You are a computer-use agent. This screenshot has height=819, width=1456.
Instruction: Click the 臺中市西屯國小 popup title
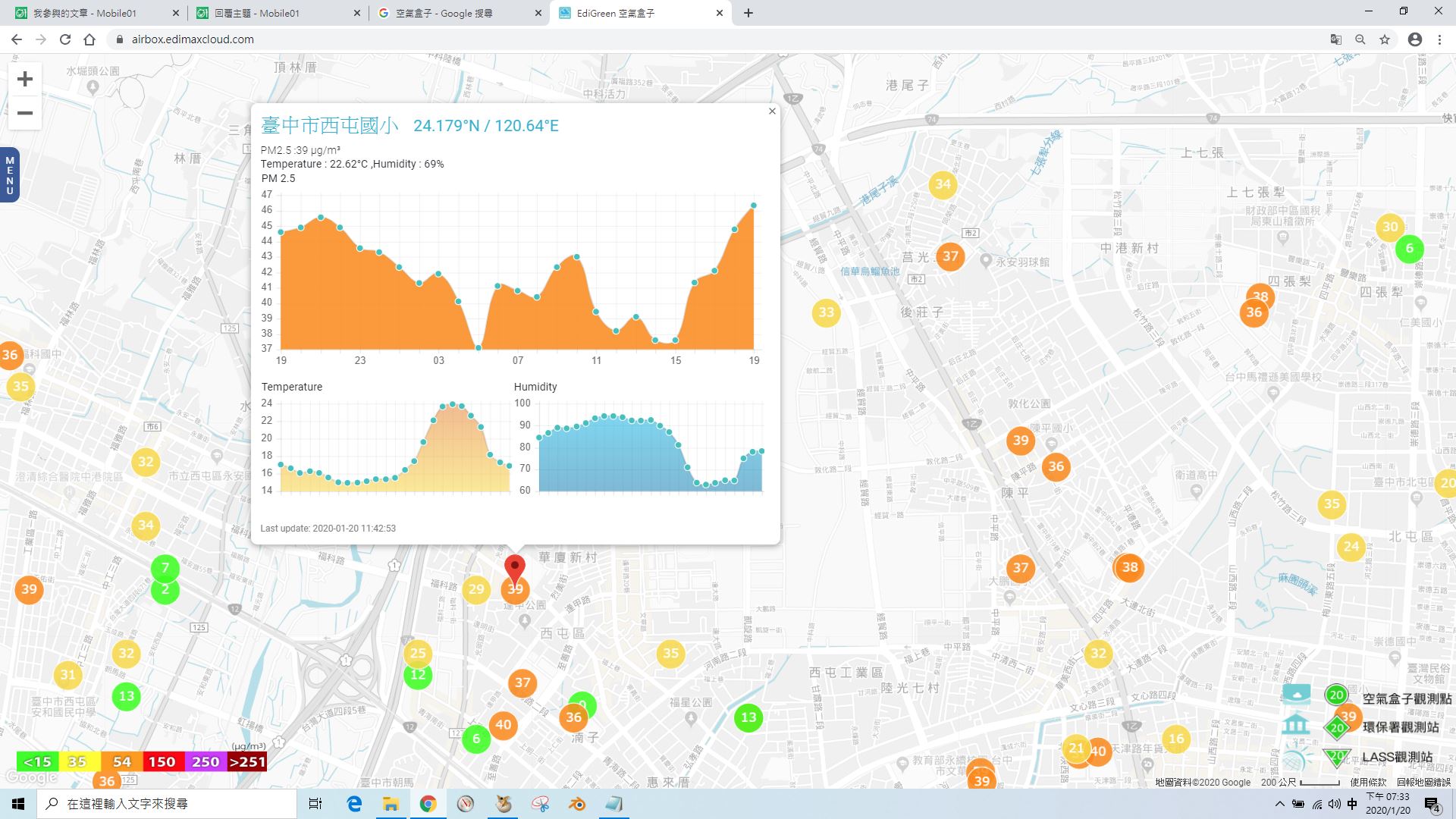point(329,125)
